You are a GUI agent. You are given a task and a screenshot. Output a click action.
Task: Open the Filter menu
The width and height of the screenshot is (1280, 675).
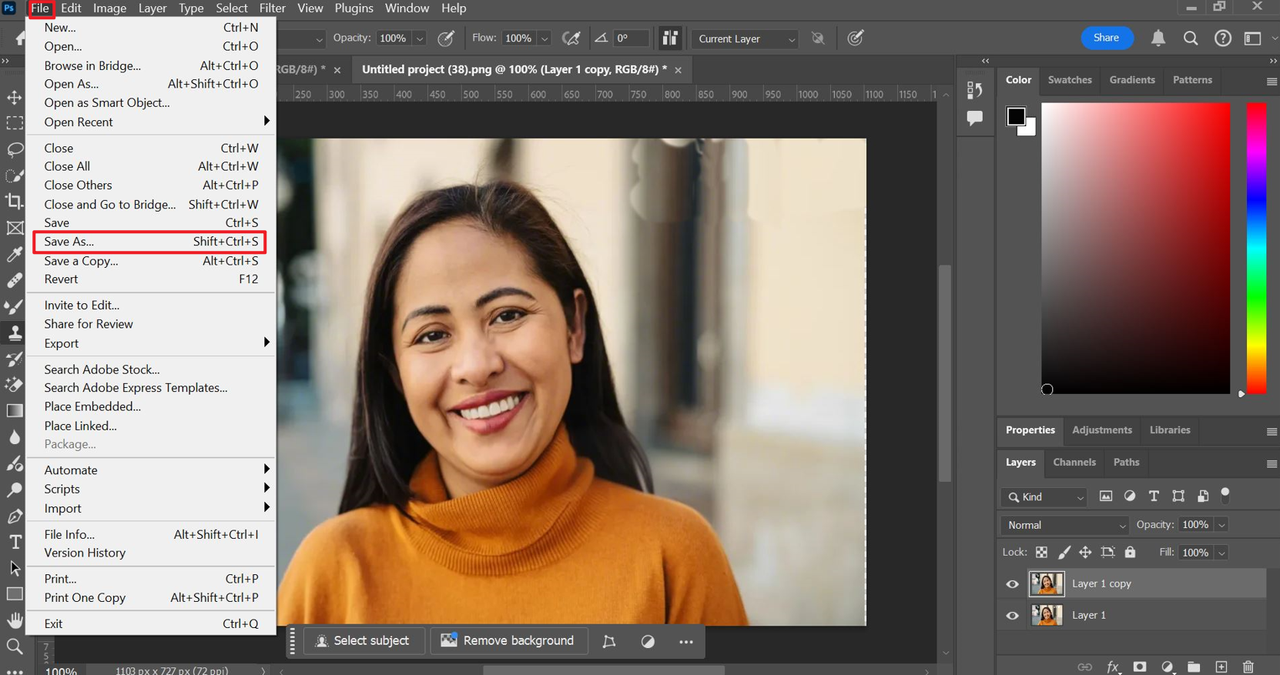pos(272,8)
